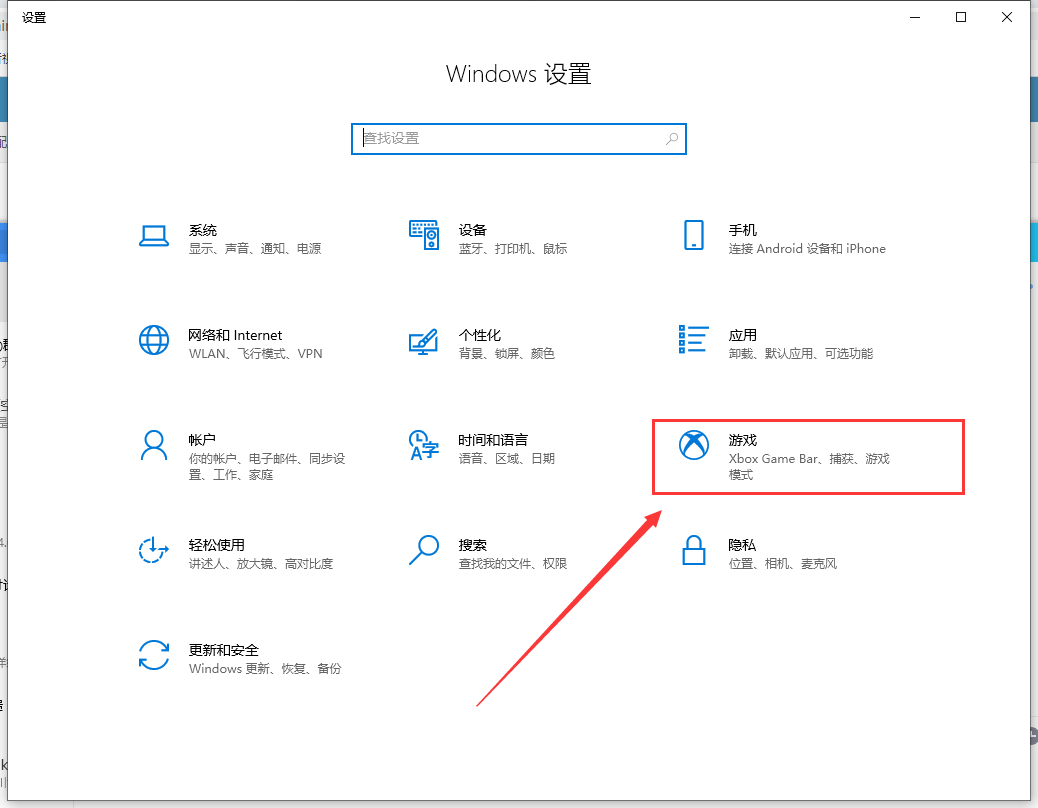The height and width of the screenshot is (808, 1038).
Task: Select the 网络和 Internet globe icon
Action: point(154,341)
